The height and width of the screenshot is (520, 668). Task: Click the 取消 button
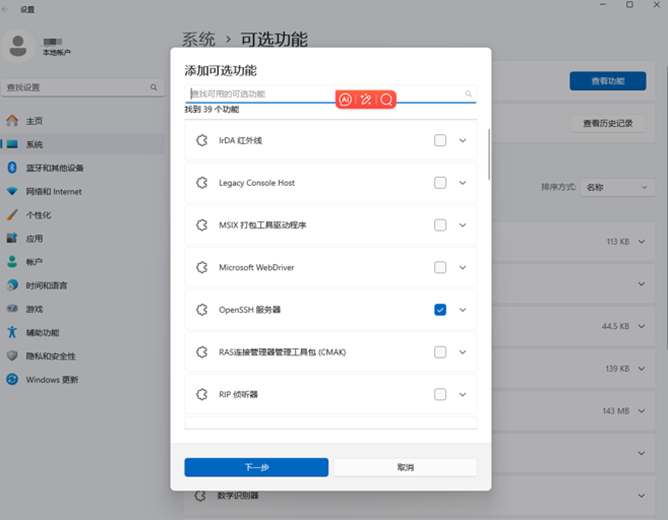(405, 467)
